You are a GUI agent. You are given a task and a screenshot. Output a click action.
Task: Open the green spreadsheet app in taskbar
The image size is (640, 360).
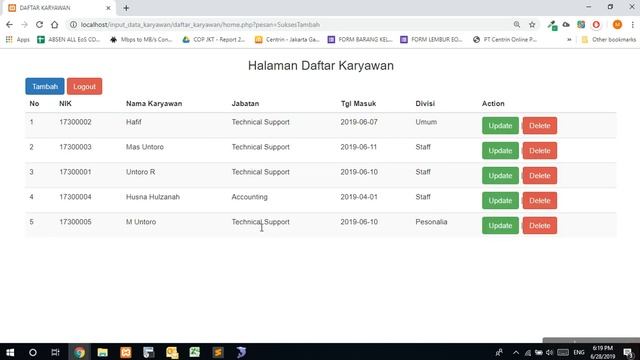click(195, 352)
